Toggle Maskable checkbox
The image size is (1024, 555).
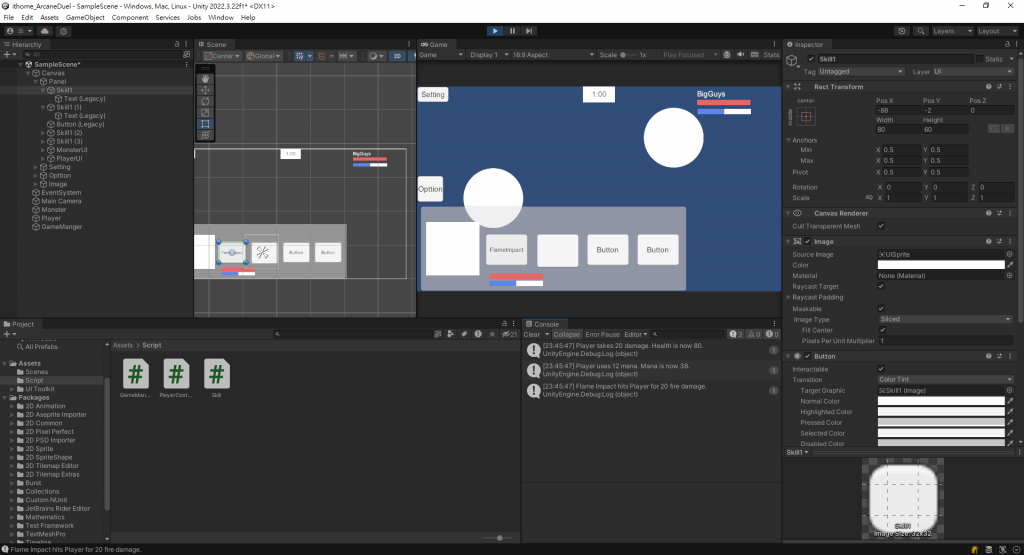pos(881,308)
